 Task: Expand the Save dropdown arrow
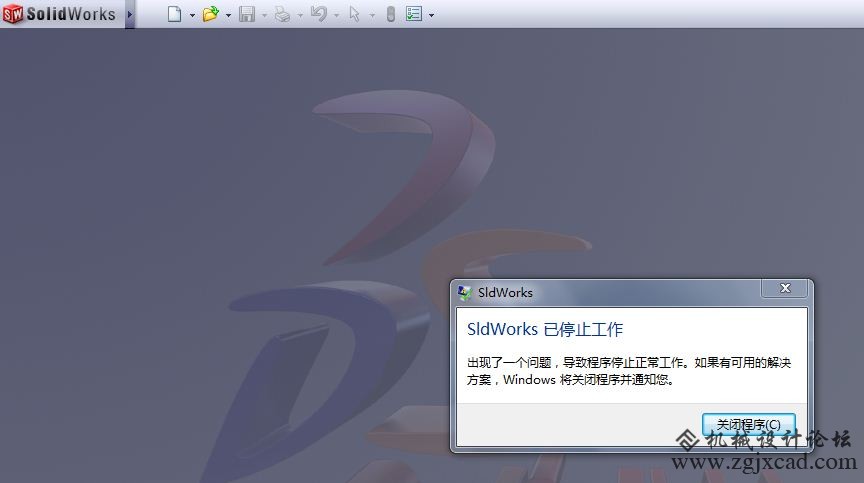[x=264, y=15]
